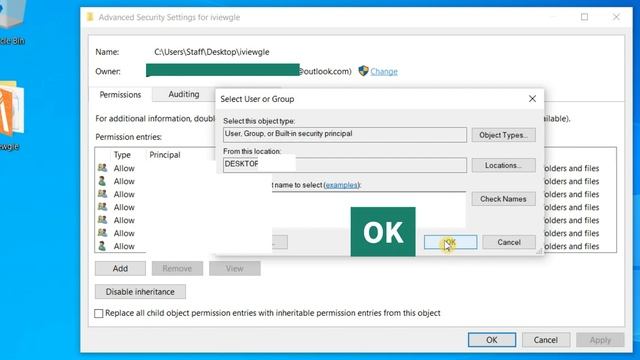Click the Change owner link
Viewport: 640px width, 360px height.
click(x=384, y=71)
